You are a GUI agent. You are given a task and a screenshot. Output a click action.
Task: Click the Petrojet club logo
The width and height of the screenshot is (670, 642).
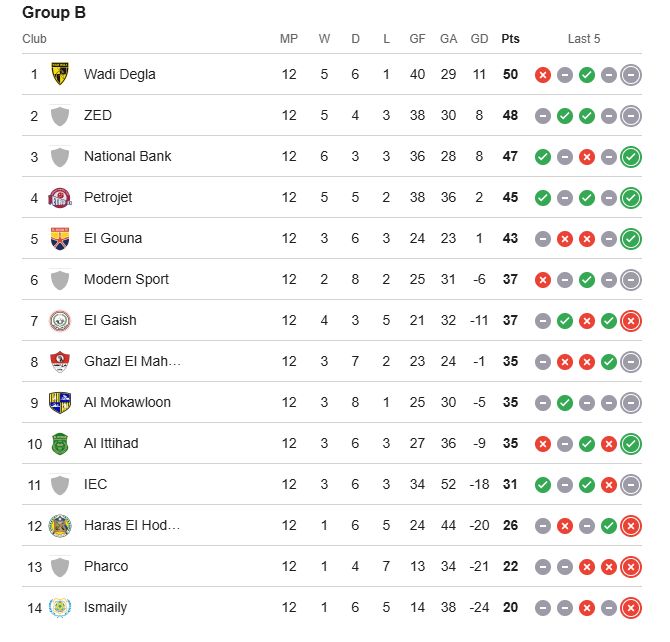point(60,197)
